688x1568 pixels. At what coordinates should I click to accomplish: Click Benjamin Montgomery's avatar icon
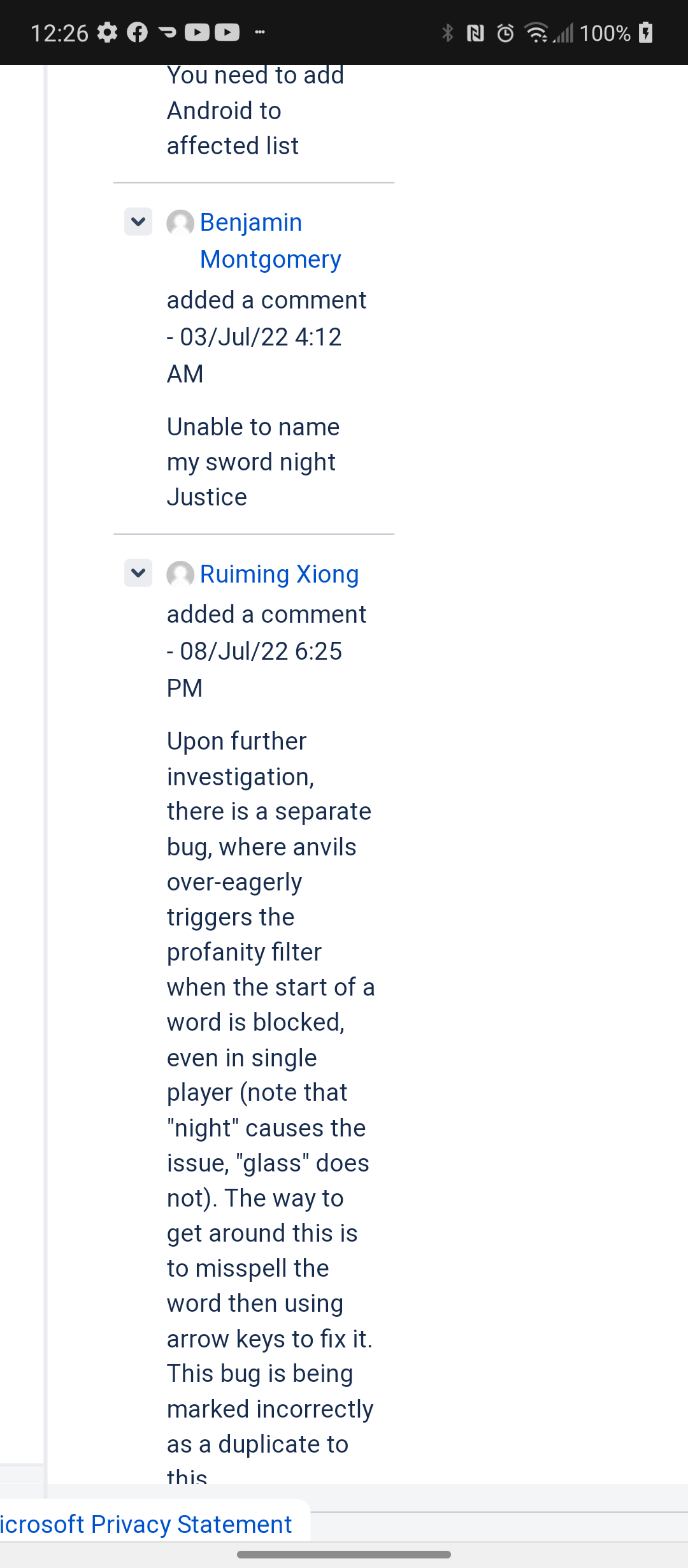(180, 223)
